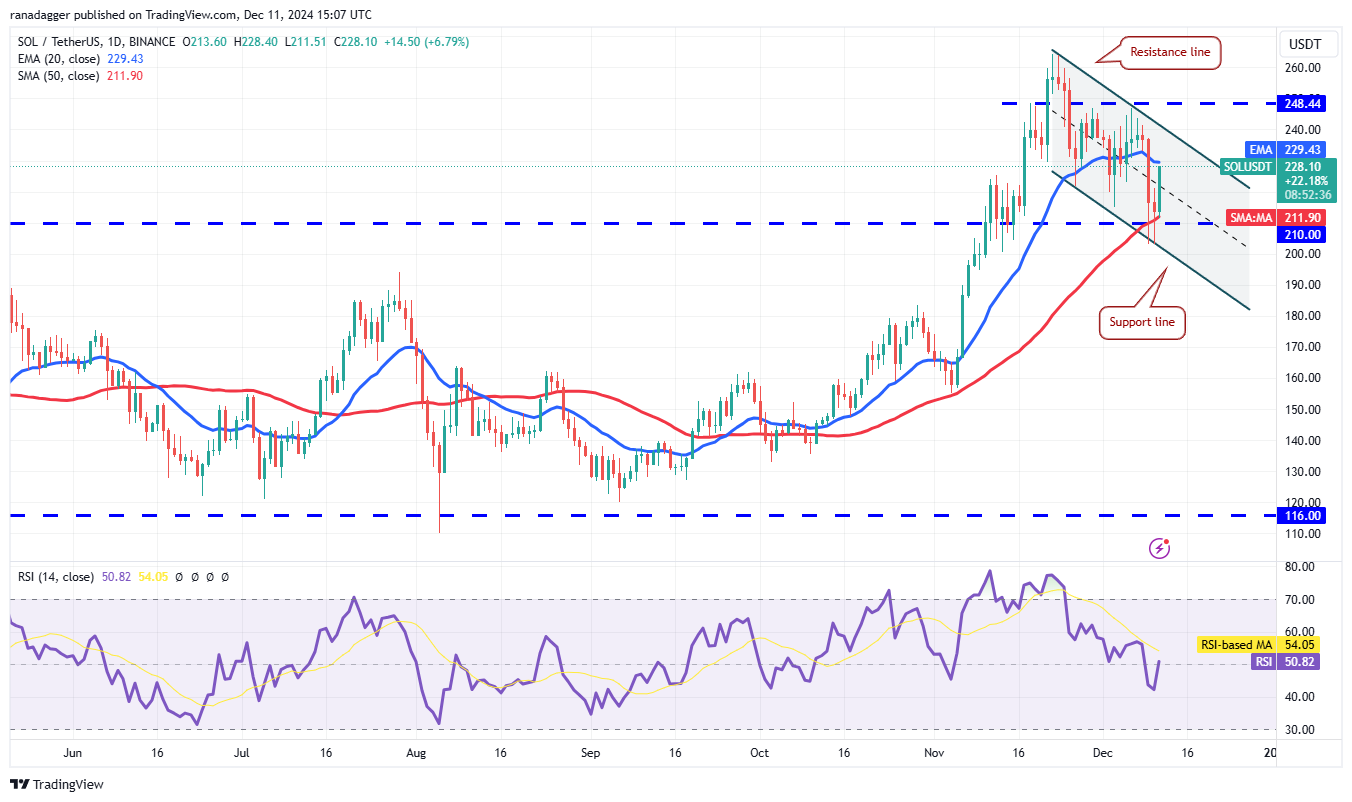Click the 140.00 price axis label
This screenshot has width=1352, height=802.
[1305, 441]
